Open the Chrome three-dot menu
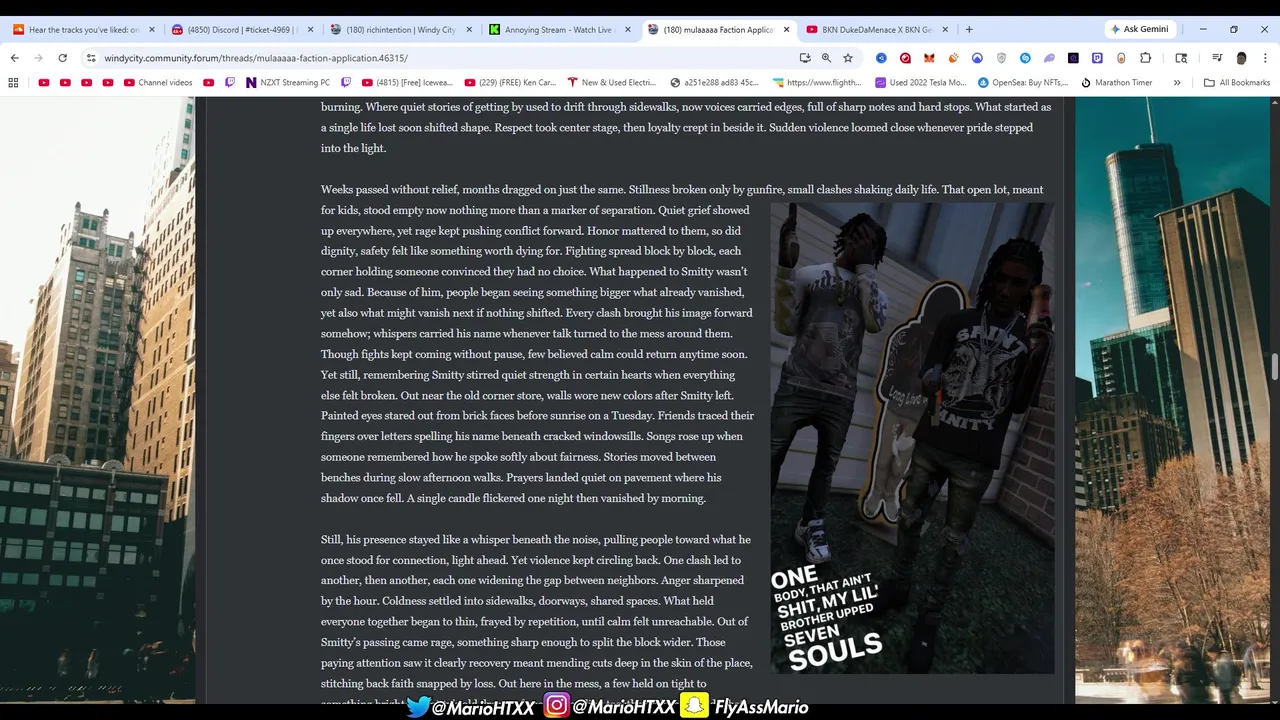The image size is (1280, 720). click(x=1264, y=58)
